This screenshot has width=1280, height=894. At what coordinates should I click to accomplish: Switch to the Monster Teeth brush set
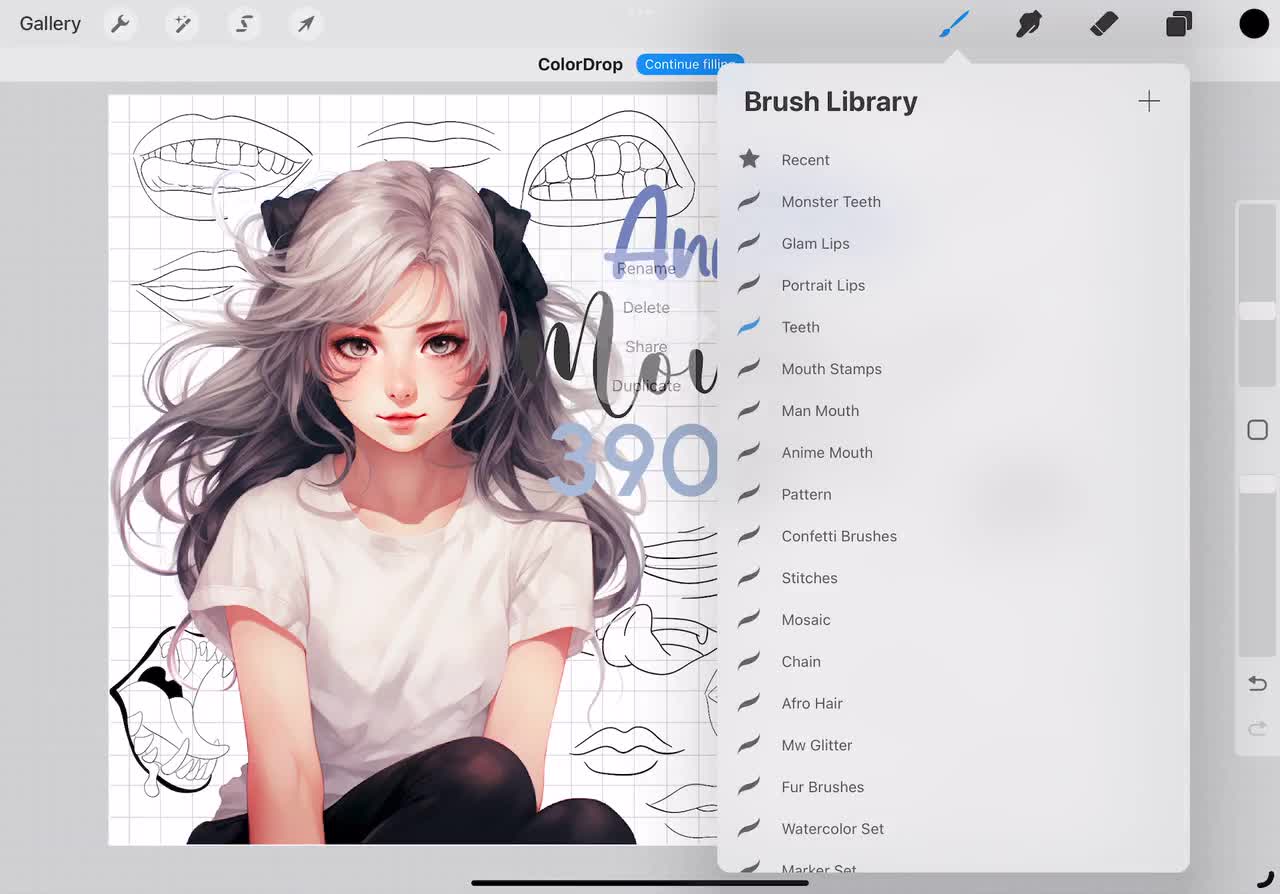click(x=831, y=201)
